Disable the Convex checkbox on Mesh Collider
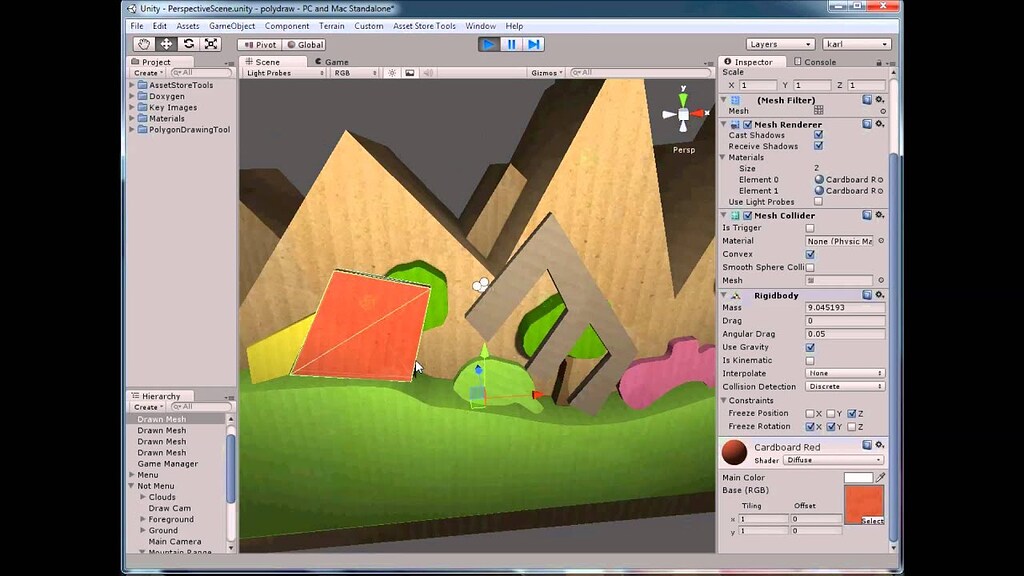This screenshot has width=1024, height=576. click(811, 254)
